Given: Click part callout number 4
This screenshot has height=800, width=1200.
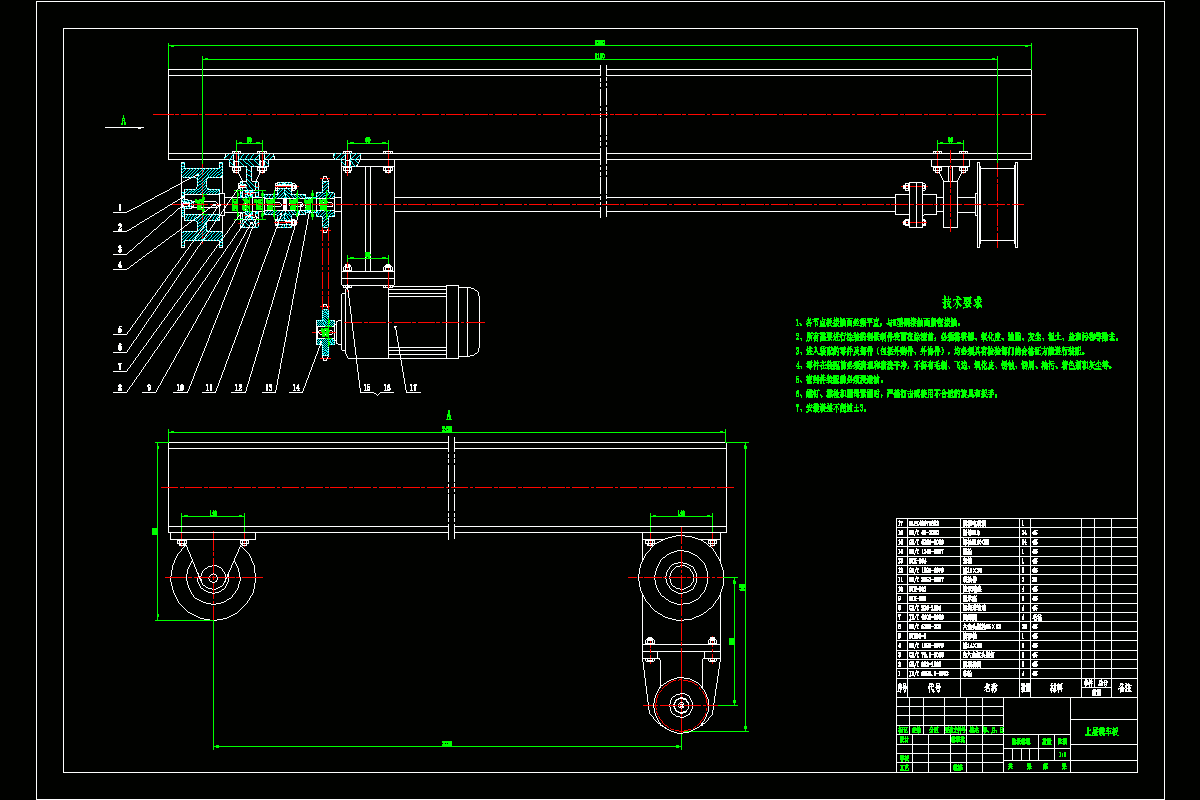Looking at the screenshot, I should coord(119,266).
